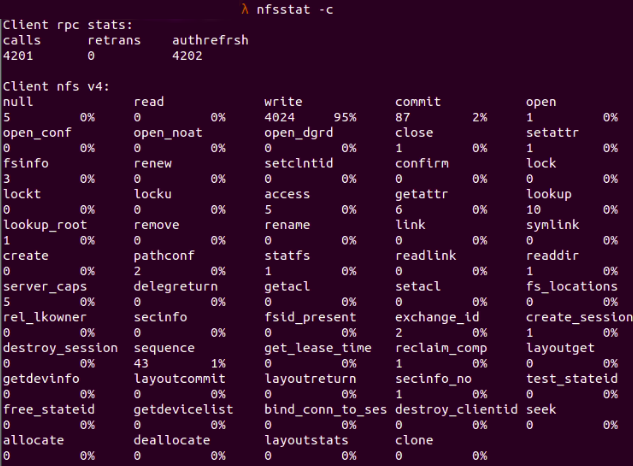Click the 'authrefrsh' column header

pos(210,40)
